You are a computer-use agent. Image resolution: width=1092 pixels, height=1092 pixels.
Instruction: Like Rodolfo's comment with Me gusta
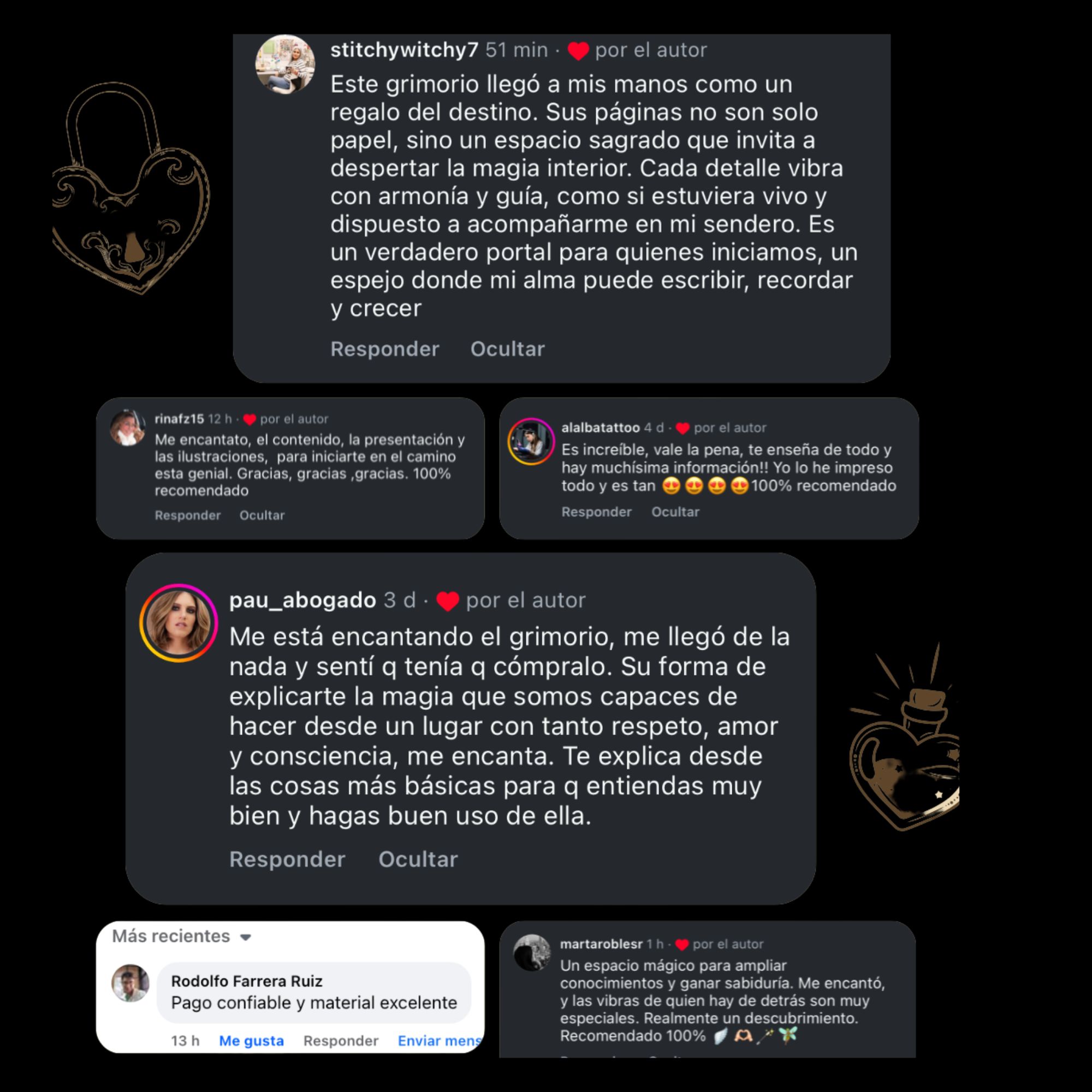[x=251, y=1041]
